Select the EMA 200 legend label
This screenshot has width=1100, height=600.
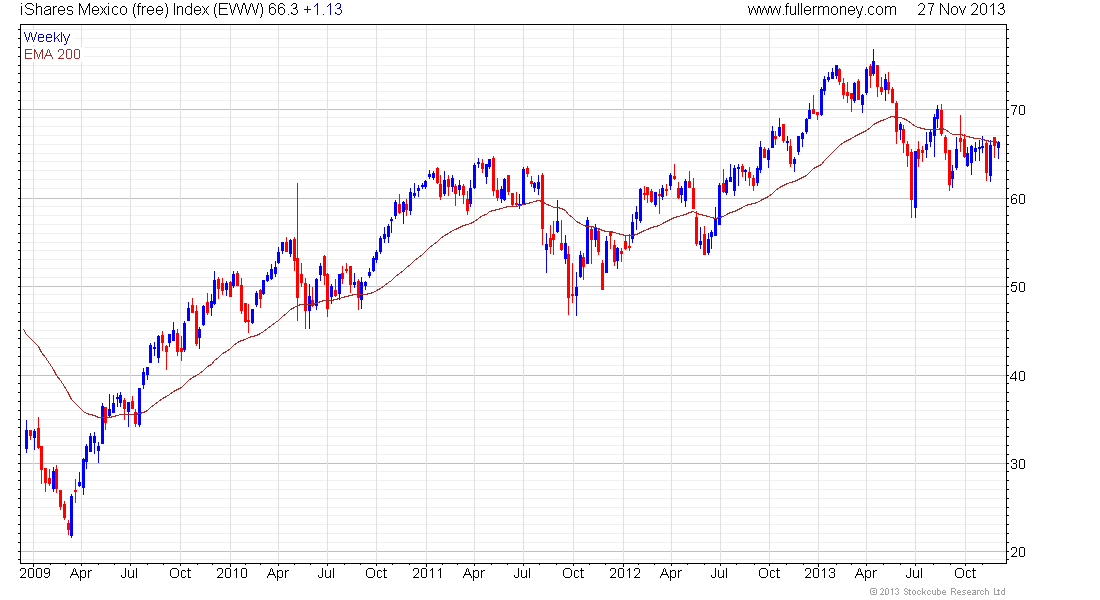tap(53, 54)
